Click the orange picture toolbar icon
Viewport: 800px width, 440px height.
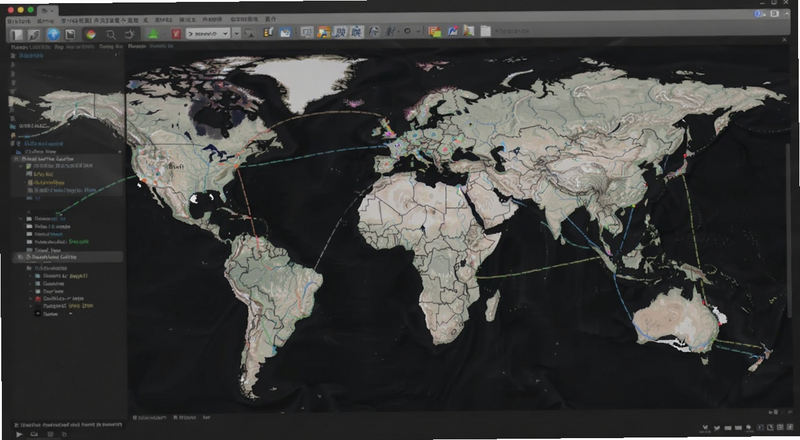coord(324,32)
